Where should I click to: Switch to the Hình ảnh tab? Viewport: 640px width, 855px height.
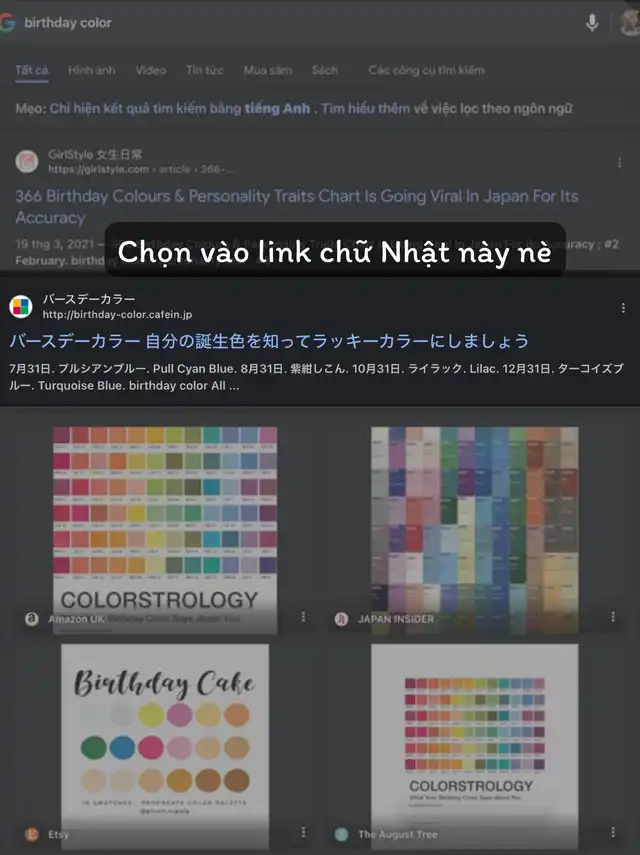(92, 70)
